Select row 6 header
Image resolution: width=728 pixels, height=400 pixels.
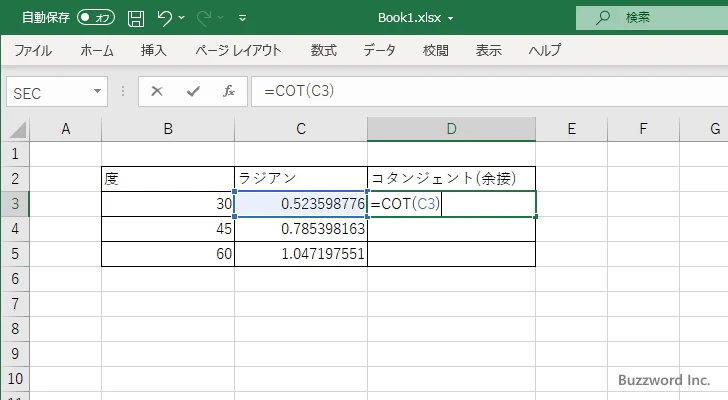click(15, 279)
